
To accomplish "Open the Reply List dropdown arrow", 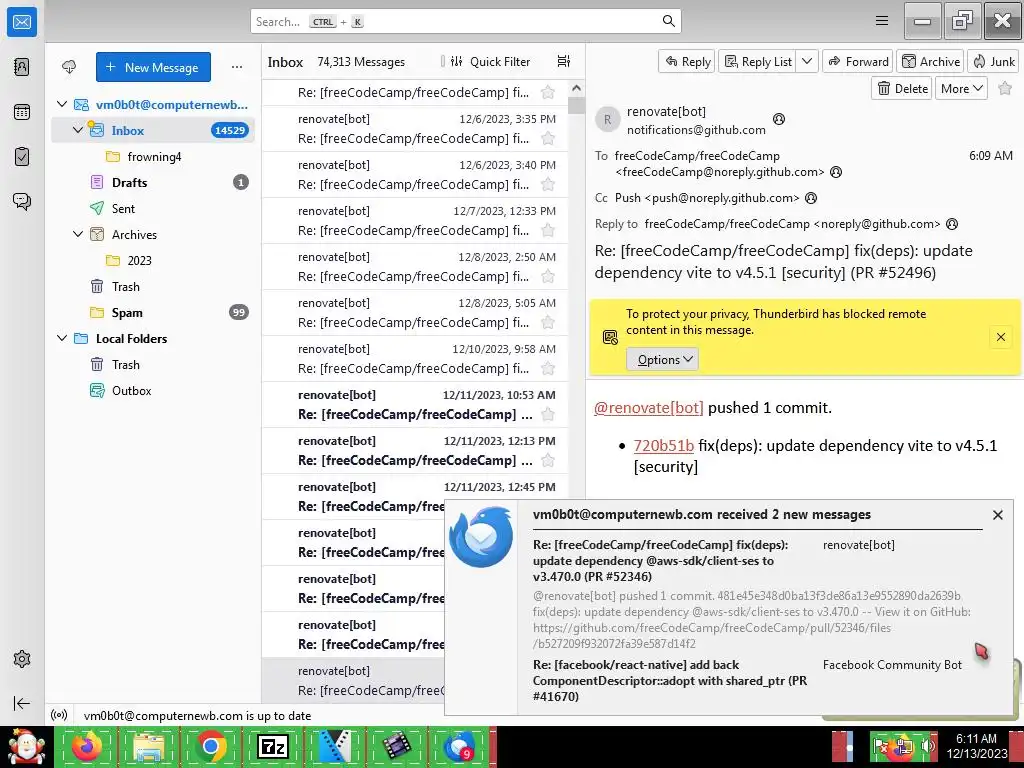I will (x=807, y=61).
